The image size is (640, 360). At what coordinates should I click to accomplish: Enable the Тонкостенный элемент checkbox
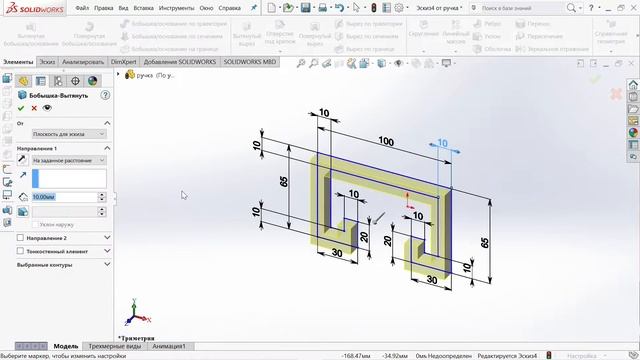click(20, 251)
